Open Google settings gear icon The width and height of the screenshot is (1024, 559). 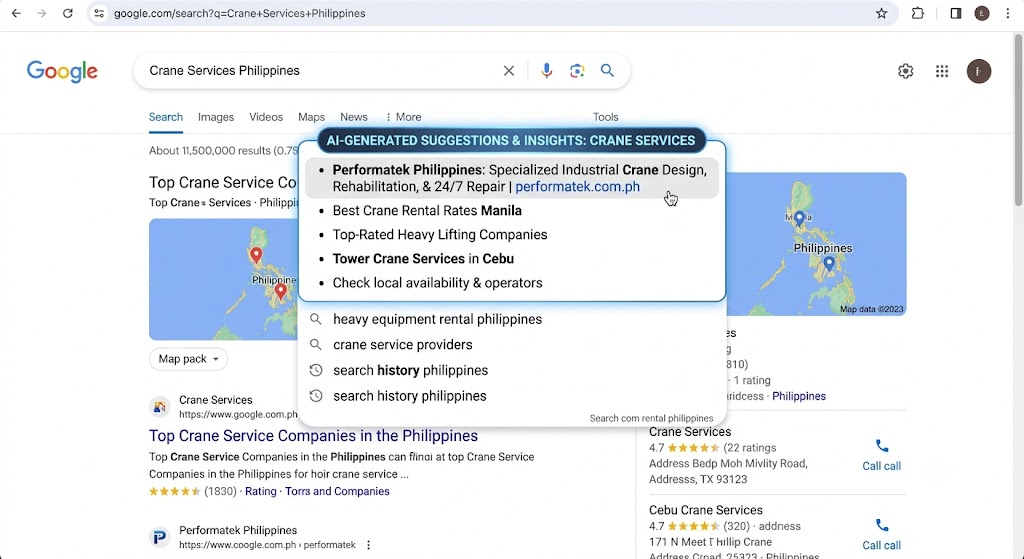point(905,71)
